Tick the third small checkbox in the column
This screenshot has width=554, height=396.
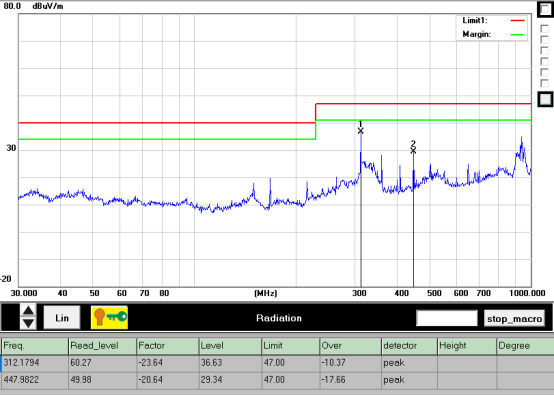pos(544,51)
